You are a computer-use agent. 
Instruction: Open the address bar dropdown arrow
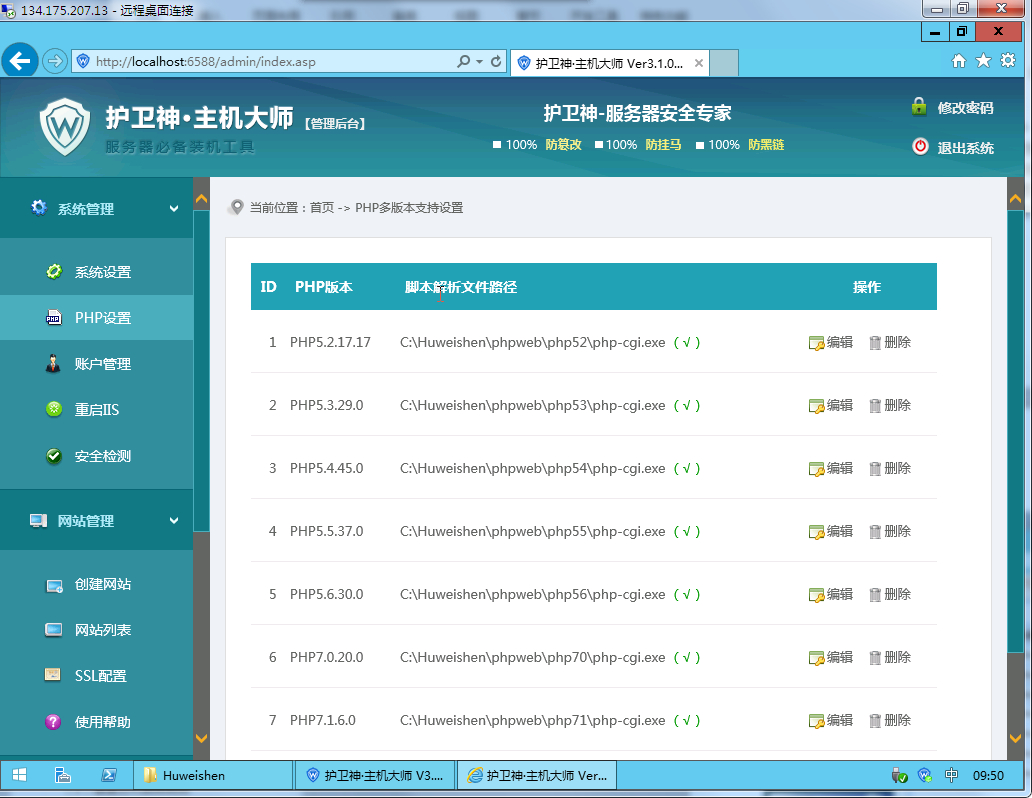coord(479,61)
